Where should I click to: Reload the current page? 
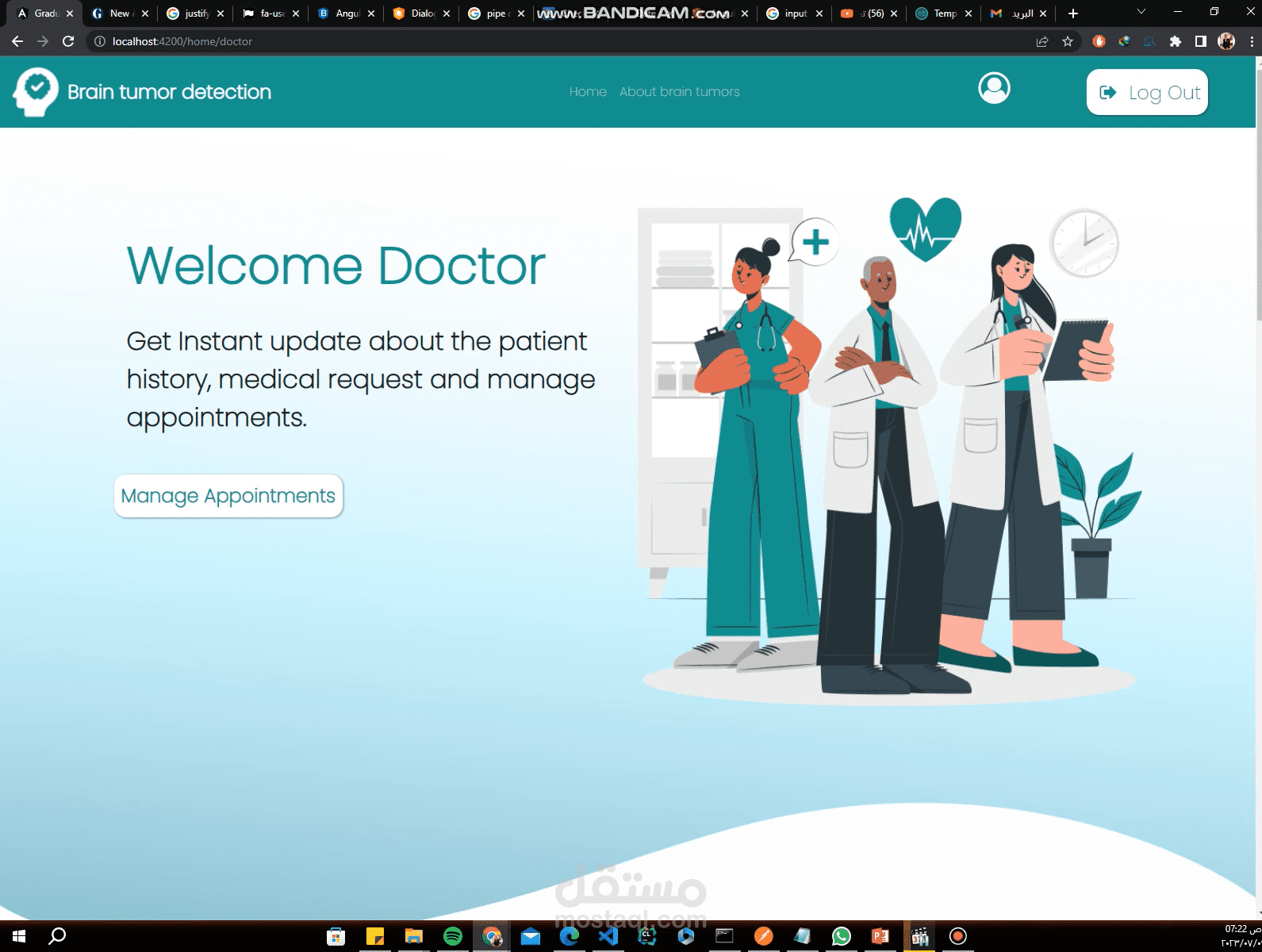click(x=68, y=41)
